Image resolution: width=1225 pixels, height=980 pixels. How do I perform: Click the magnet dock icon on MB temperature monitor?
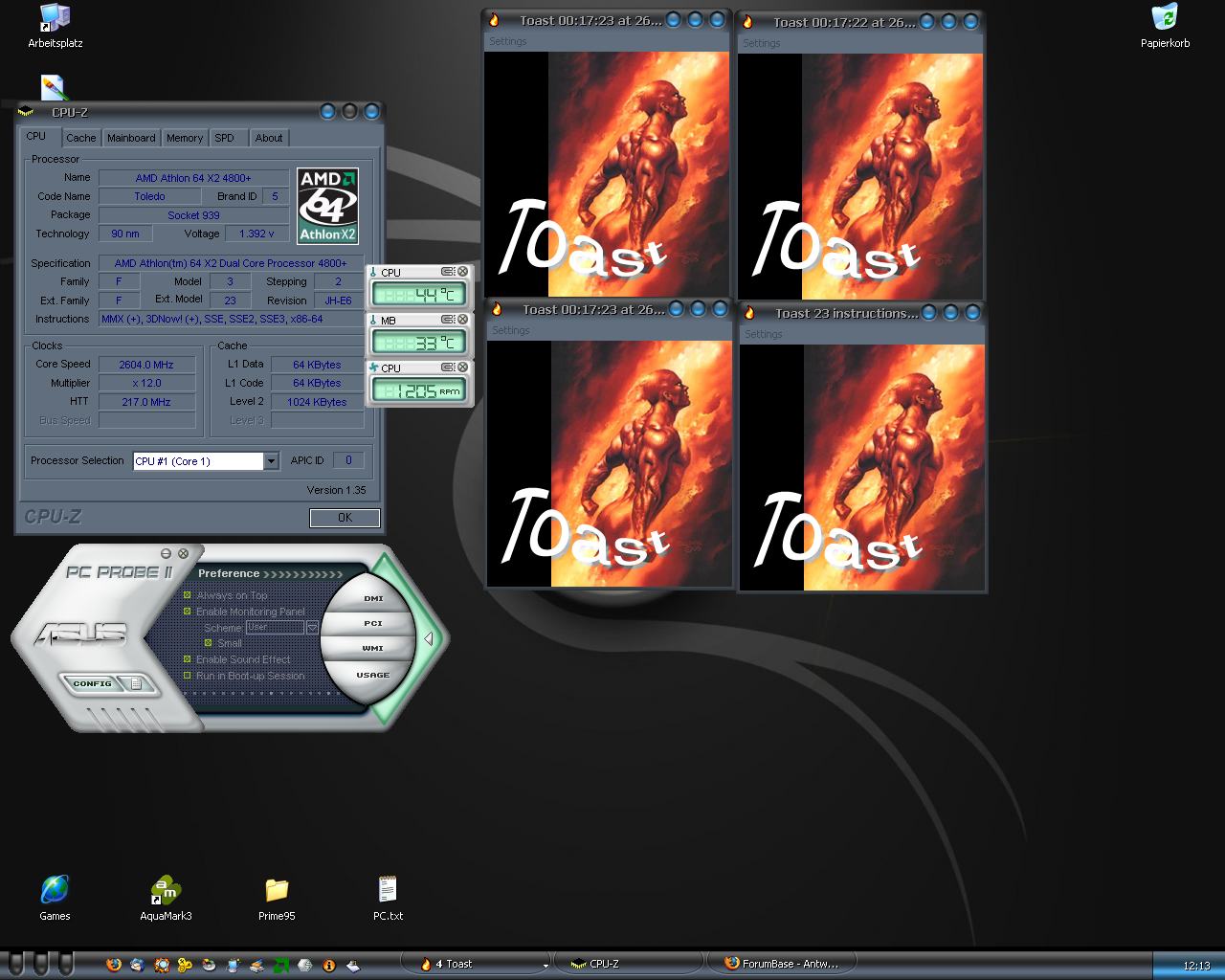pyautogui.click(x=448, y=320)
